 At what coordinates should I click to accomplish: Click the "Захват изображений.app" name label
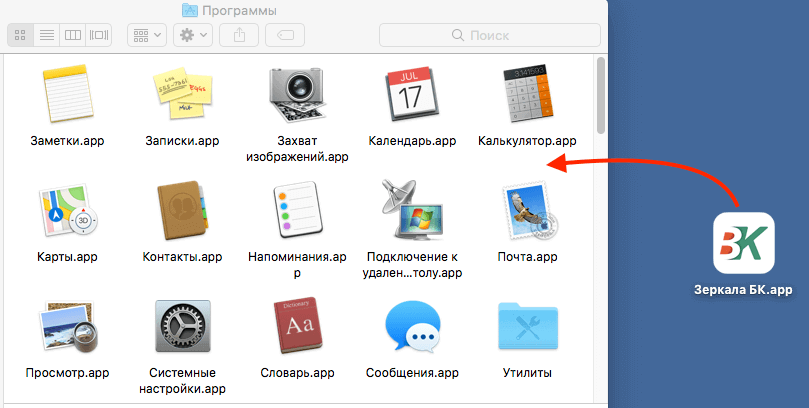point(297,149)
